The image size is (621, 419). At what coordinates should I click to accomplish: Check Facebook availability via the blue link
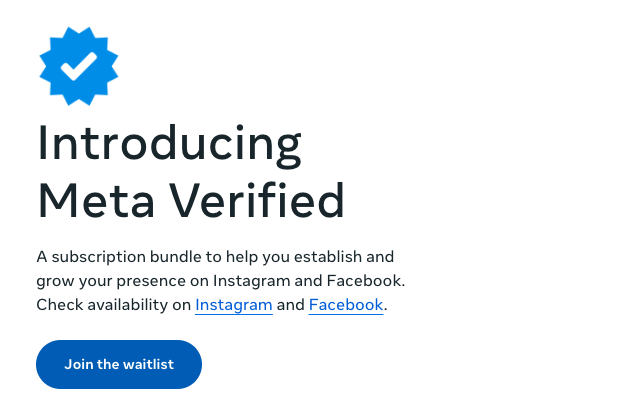coord(346,305)
